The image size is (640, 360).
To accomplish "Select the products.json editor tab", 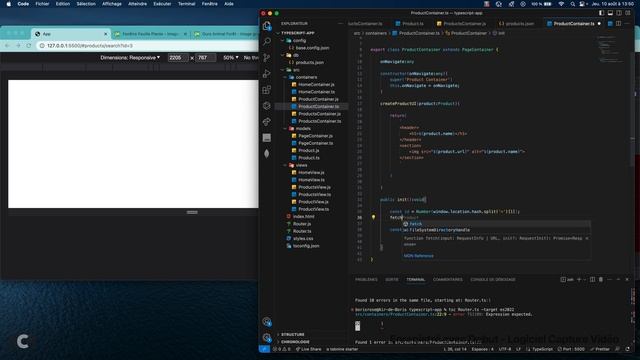I will click(x=517, y=24).
